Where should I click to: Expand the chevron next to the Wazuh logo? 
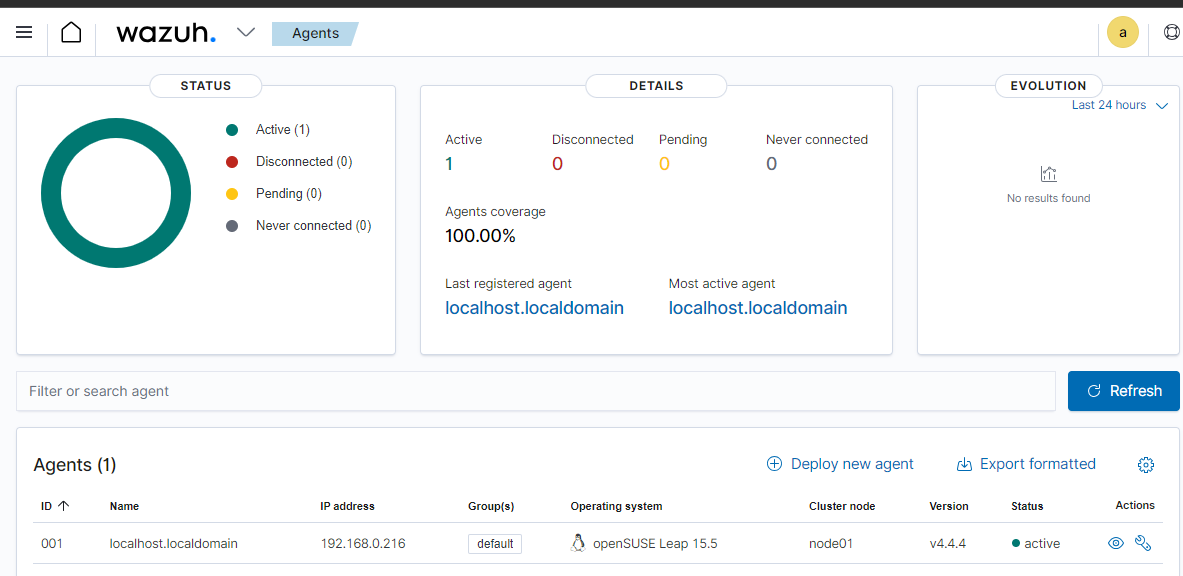coord(246,32)
